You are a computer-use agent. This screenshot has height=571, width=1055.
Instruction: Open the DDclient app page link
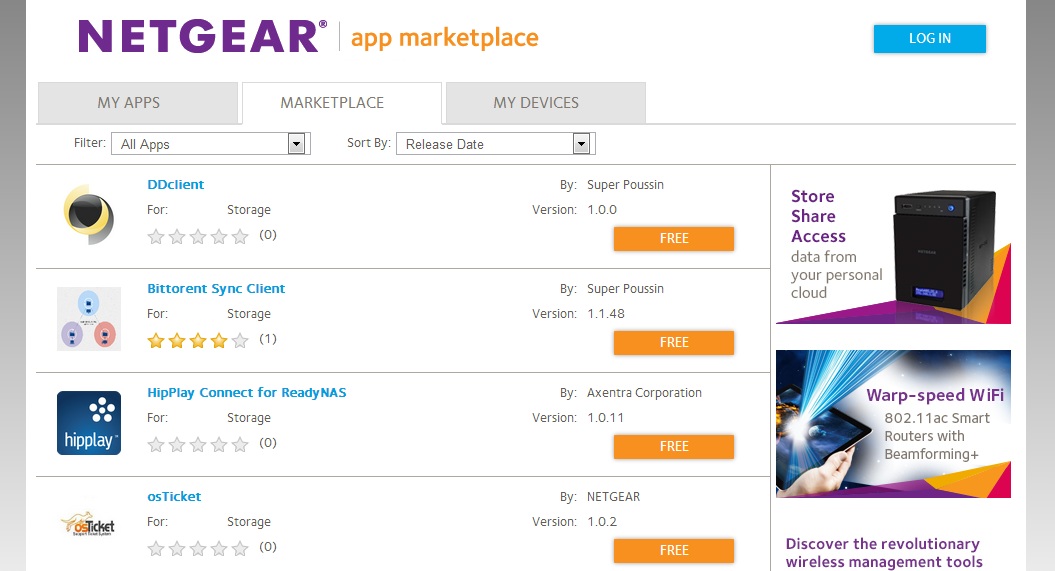[176, 184]
